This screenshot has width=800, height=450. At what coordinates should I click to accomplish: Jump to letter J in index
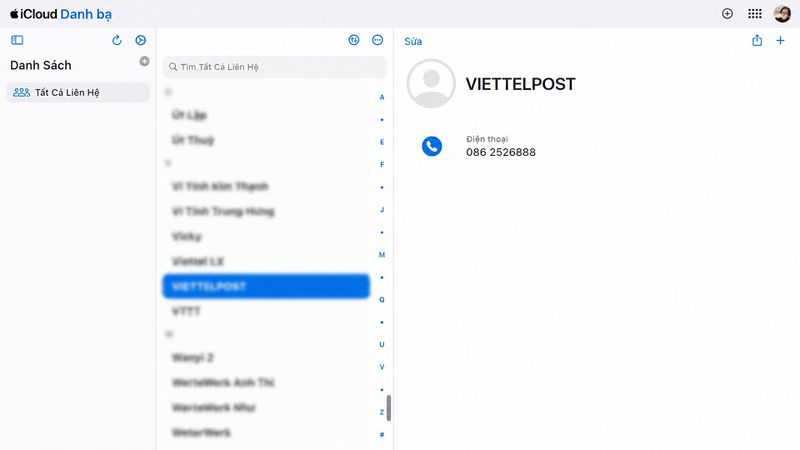click(x=382, y=209)
